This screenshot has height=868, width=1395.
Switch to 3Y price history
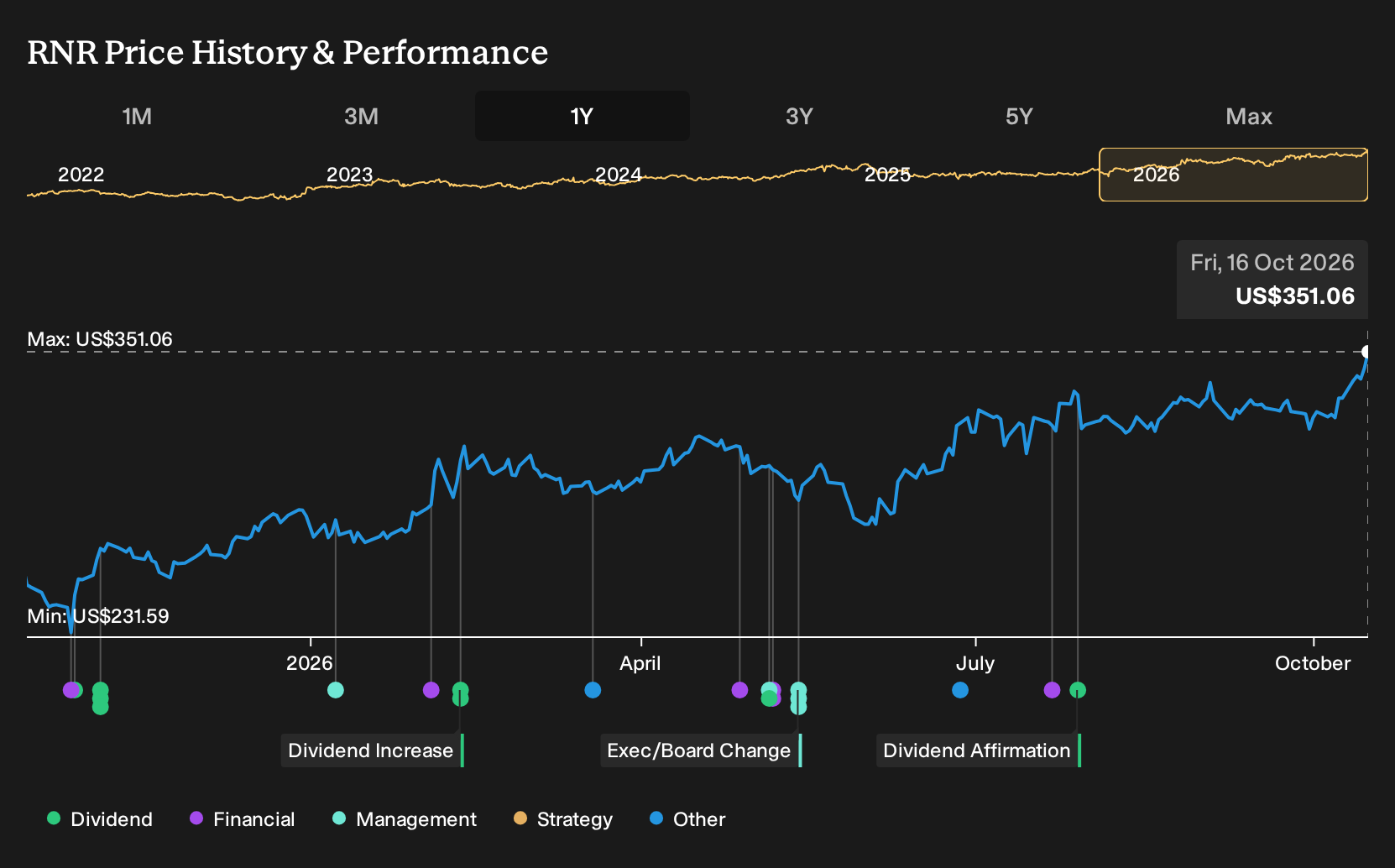click(799, 116)
